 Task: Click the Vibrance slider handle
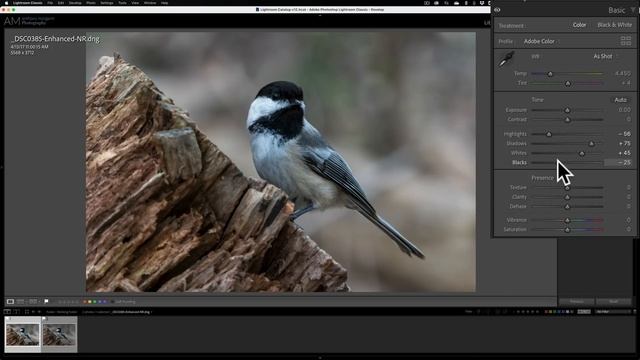[x=567, y=220]
